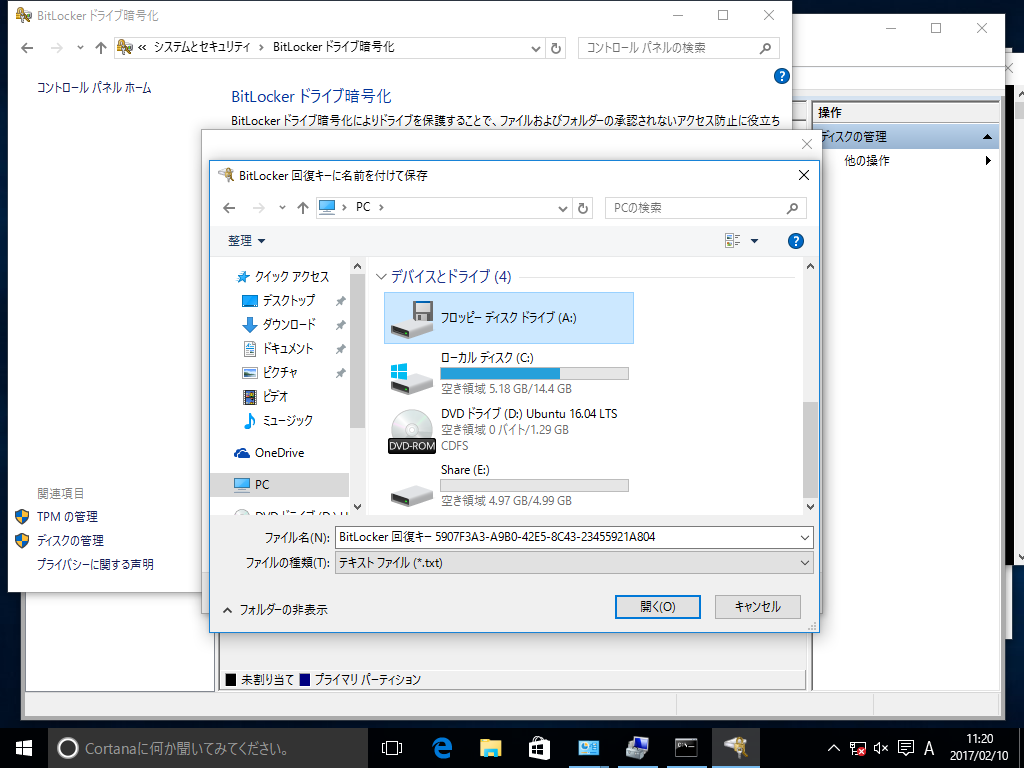Select the Floppy Disk Drive (A:) icon
Screen dimensions: 1024x768
pos(411,319)
